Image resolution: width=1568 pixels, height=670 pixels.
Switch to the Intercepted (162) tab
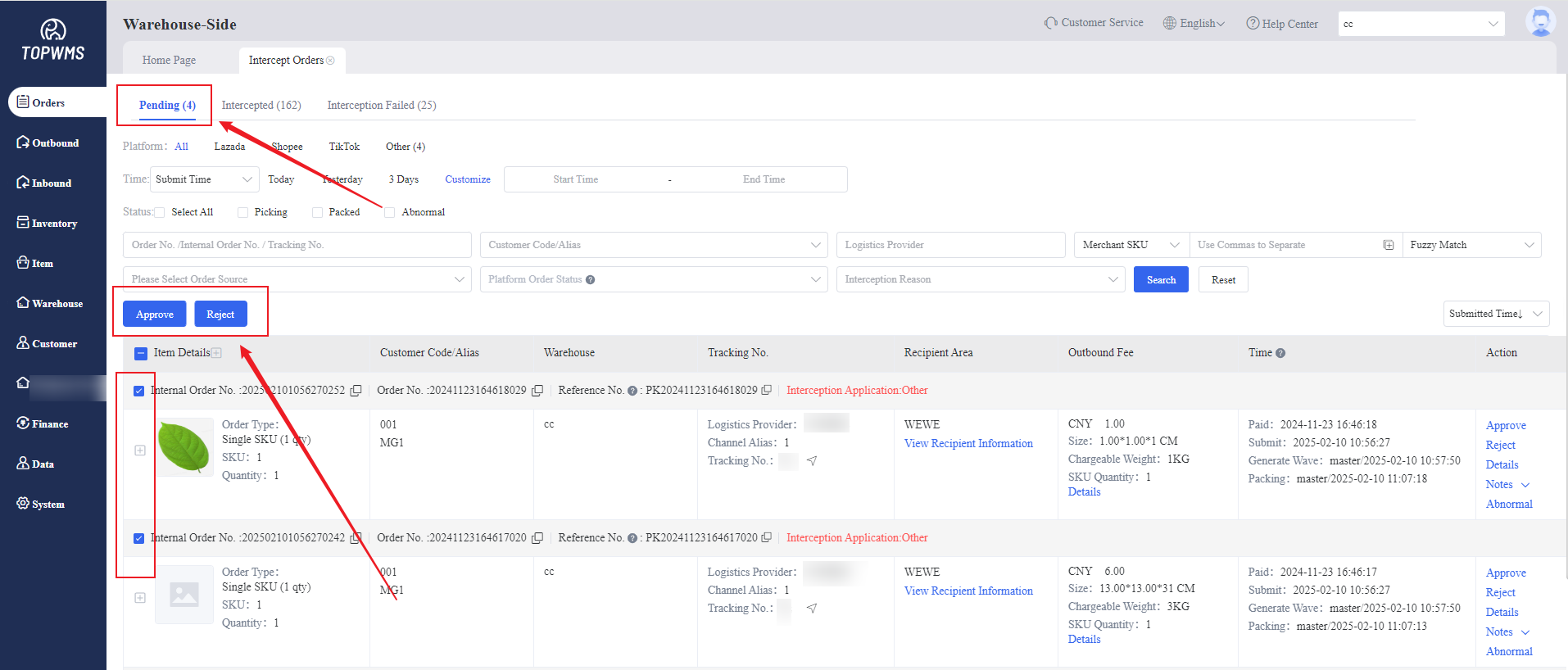[261, 105]
